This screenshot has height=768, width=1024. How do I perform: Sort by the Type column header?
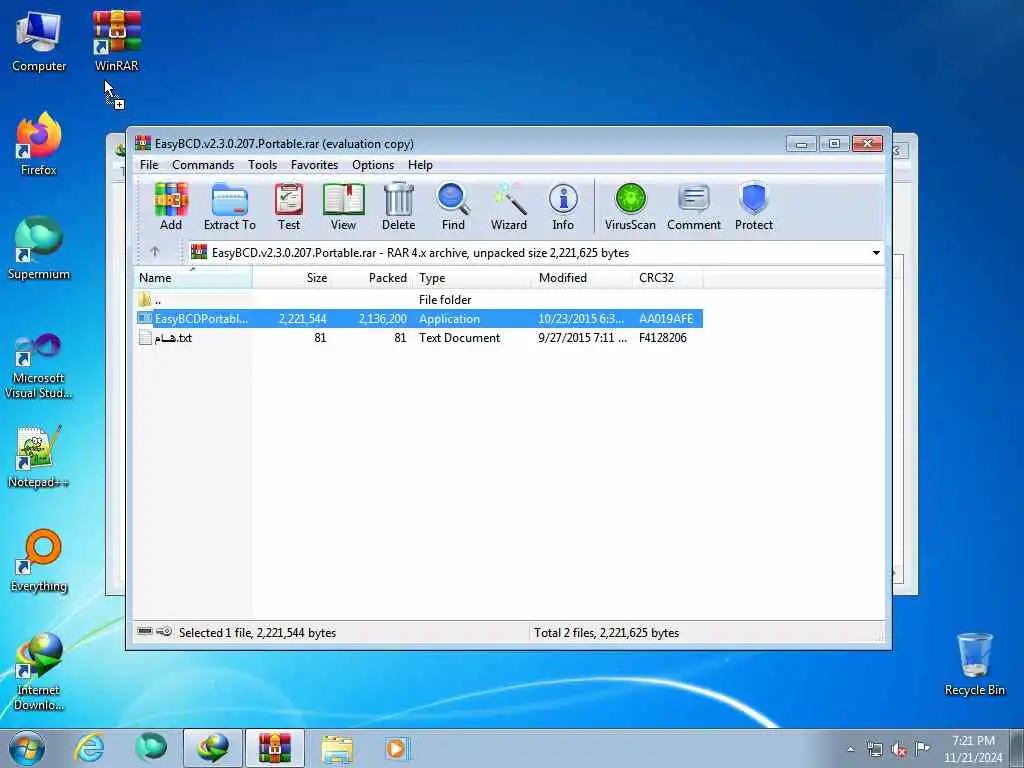coord(473,278)
